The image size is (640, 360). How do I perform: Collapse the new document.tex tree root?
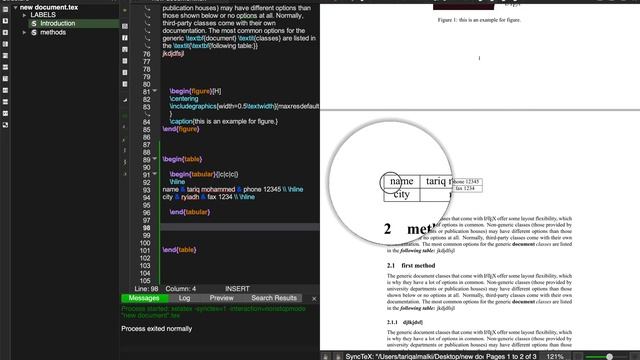[x=15, y=7]
